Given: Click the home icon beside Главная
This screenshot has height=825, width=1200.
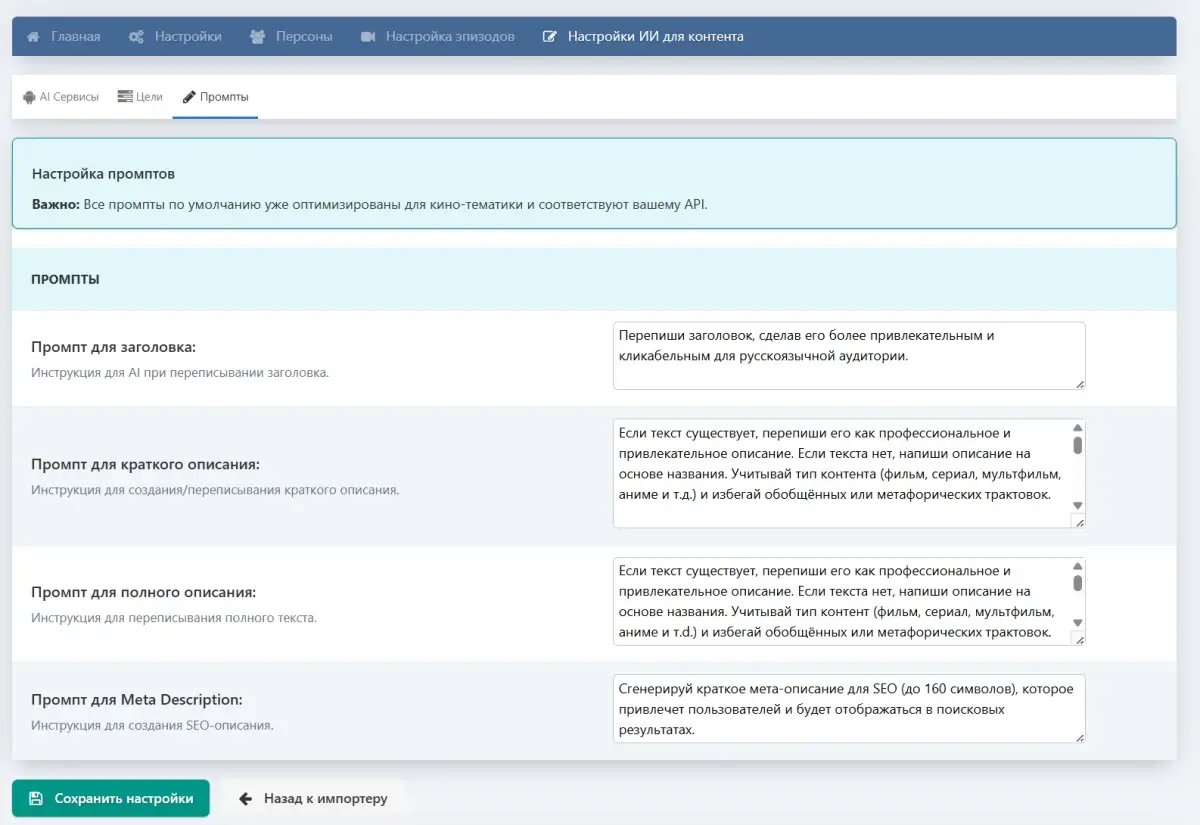Looking at the screenshot, I should click(33, 37).
